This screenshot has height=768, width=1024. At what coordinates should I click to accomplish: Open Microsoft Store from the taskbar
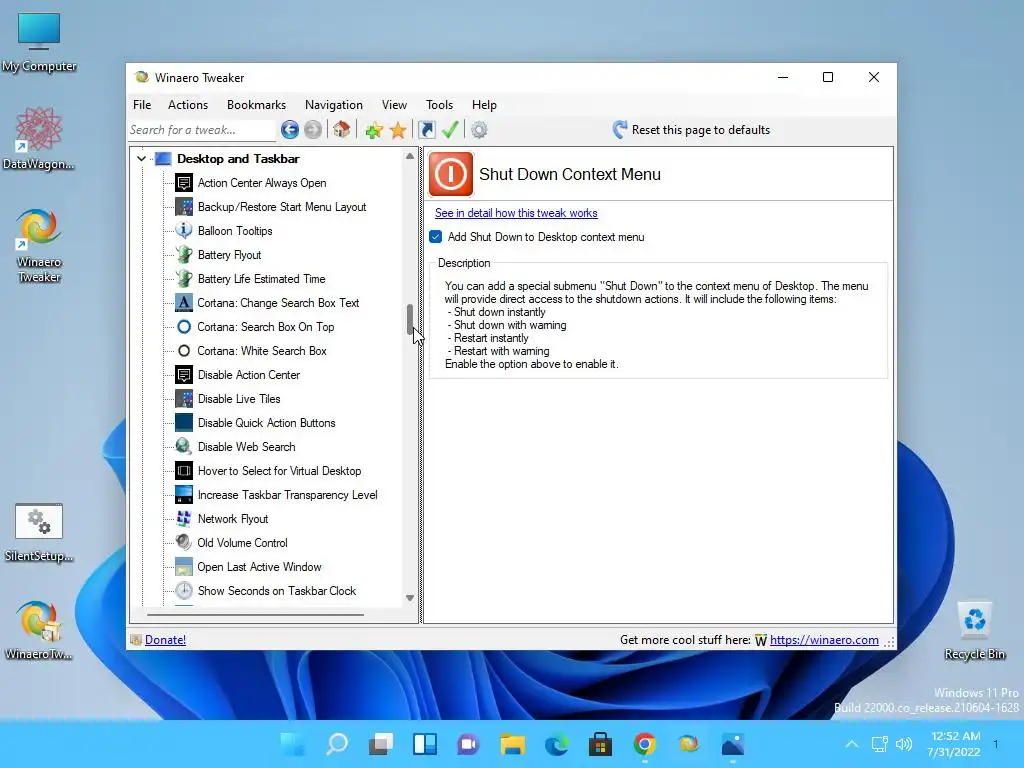point(600,744)
